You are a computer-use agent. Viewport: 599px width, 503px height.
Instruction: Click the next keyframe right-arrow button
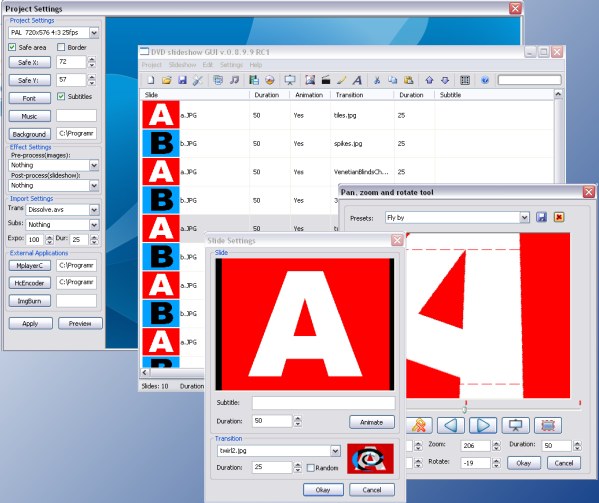(483, 425)
